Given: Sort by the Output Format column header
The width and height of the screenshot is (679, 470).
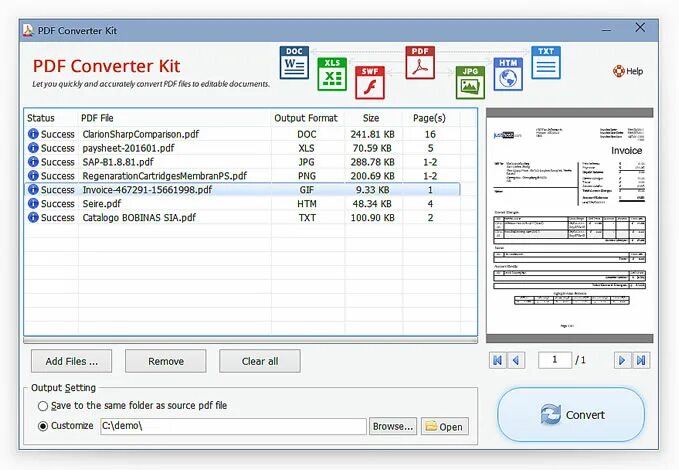Looking at the screenshot, I should click(308, 118).
